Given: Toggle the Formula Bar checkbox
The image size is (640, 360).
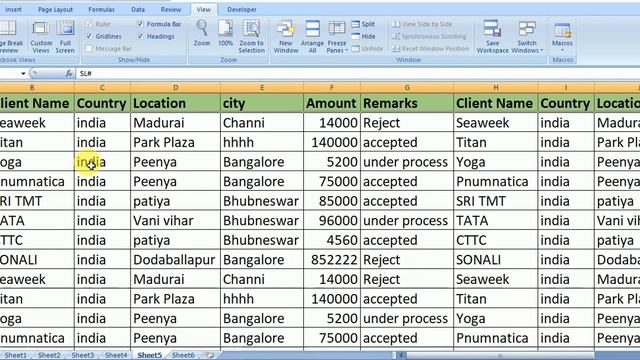Looking at the screenshot, I should coord(140,24).
